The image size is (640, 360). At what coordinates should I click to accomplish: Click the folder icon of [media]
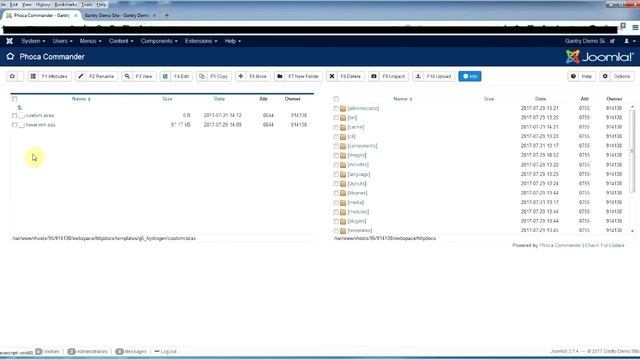[343, 202]
